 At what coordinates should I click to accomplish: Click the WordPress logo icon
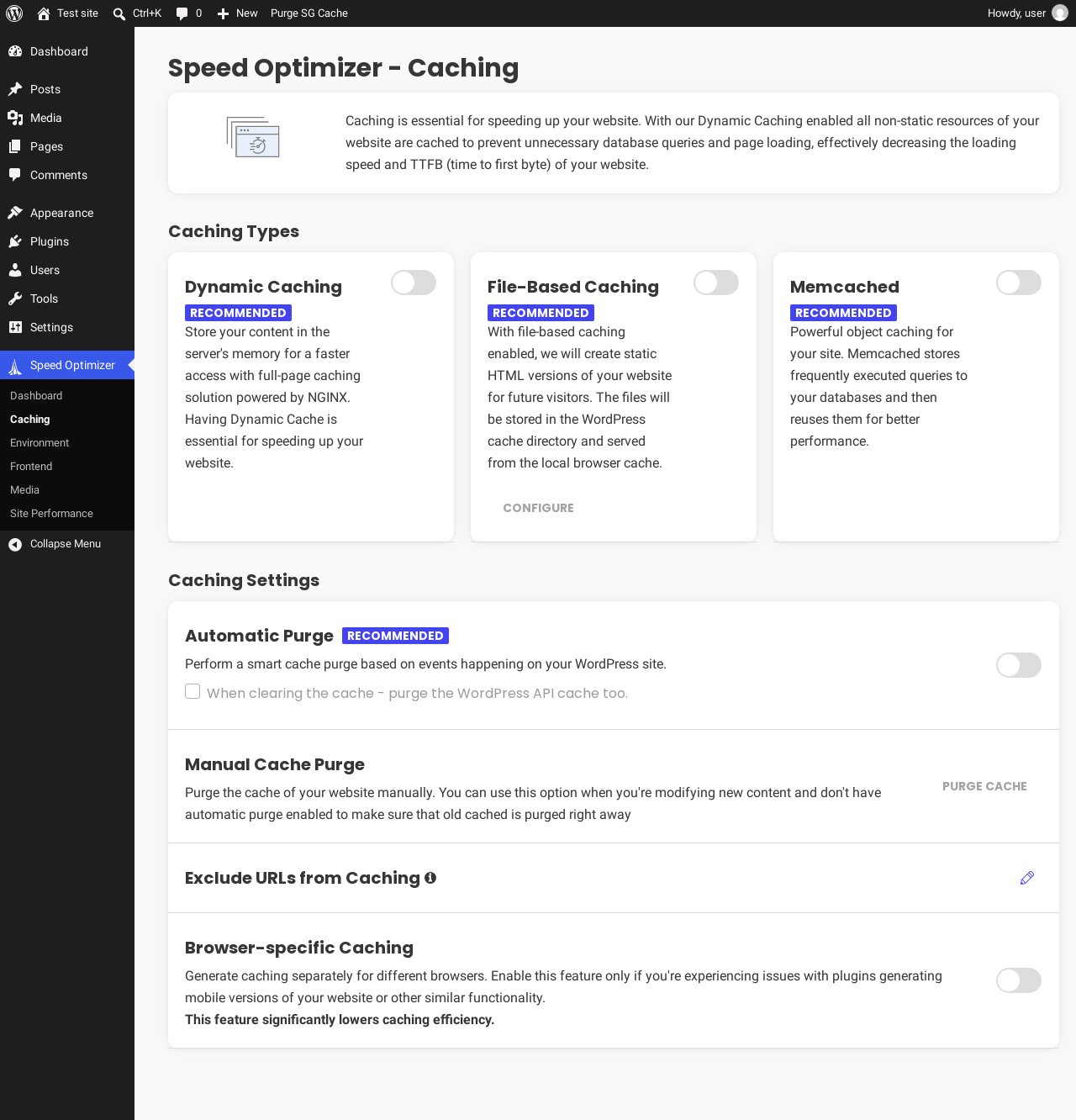[14, 13]
